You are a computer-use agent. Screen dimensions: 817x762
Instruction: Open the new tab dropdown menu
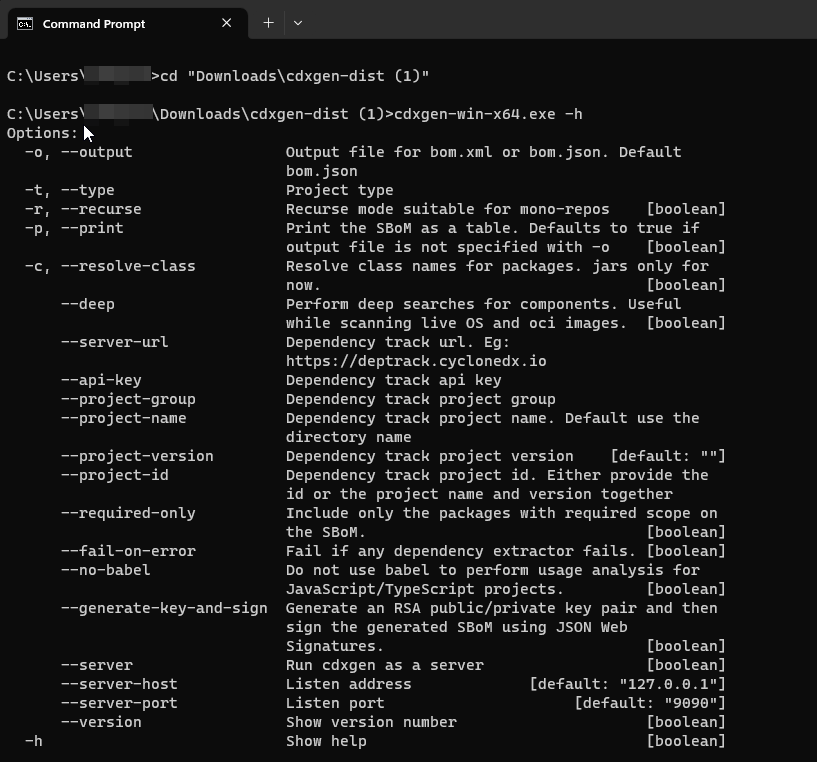(x=295, y=22)
